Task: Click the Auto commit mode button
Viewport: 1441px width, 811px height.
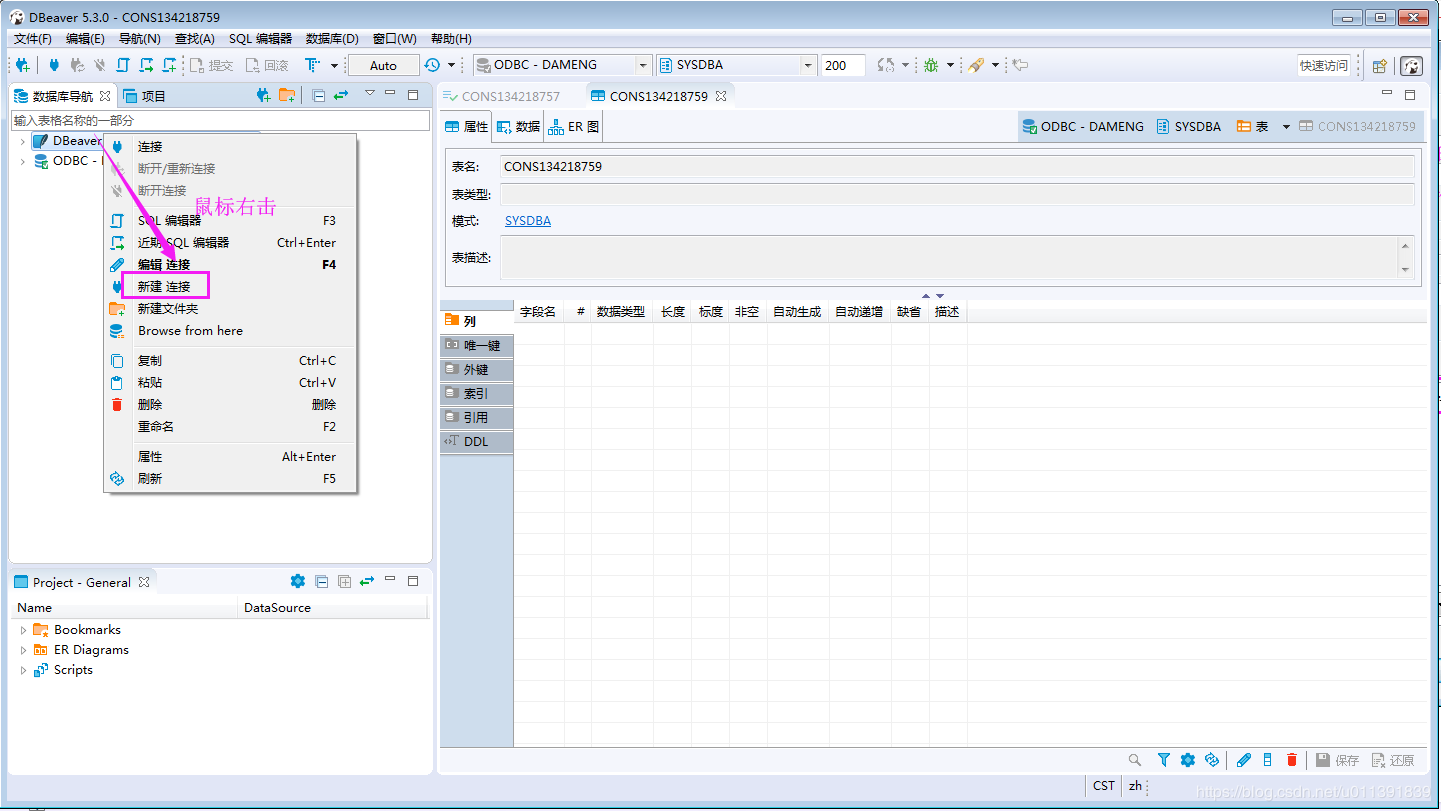Action: pyautogui.click(x=383, y=66)
